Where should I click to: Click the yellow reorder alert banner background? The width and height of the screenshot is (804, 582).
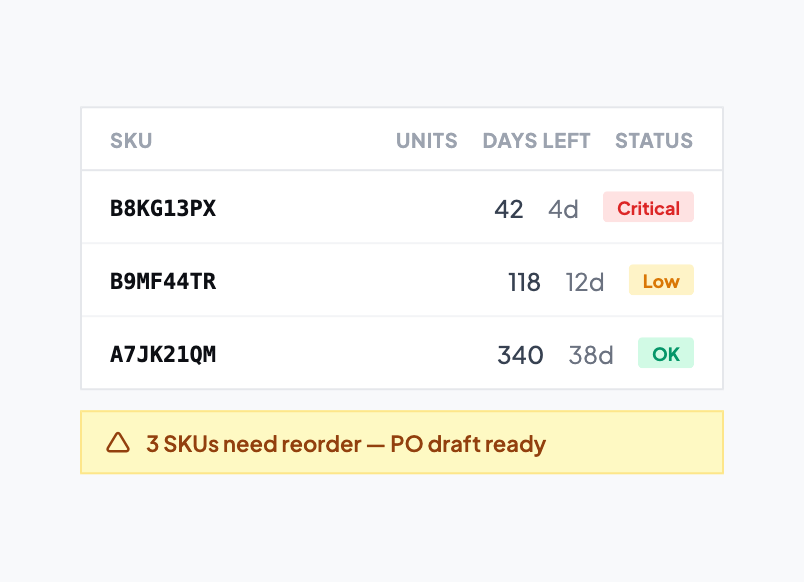tap(402, 442)
